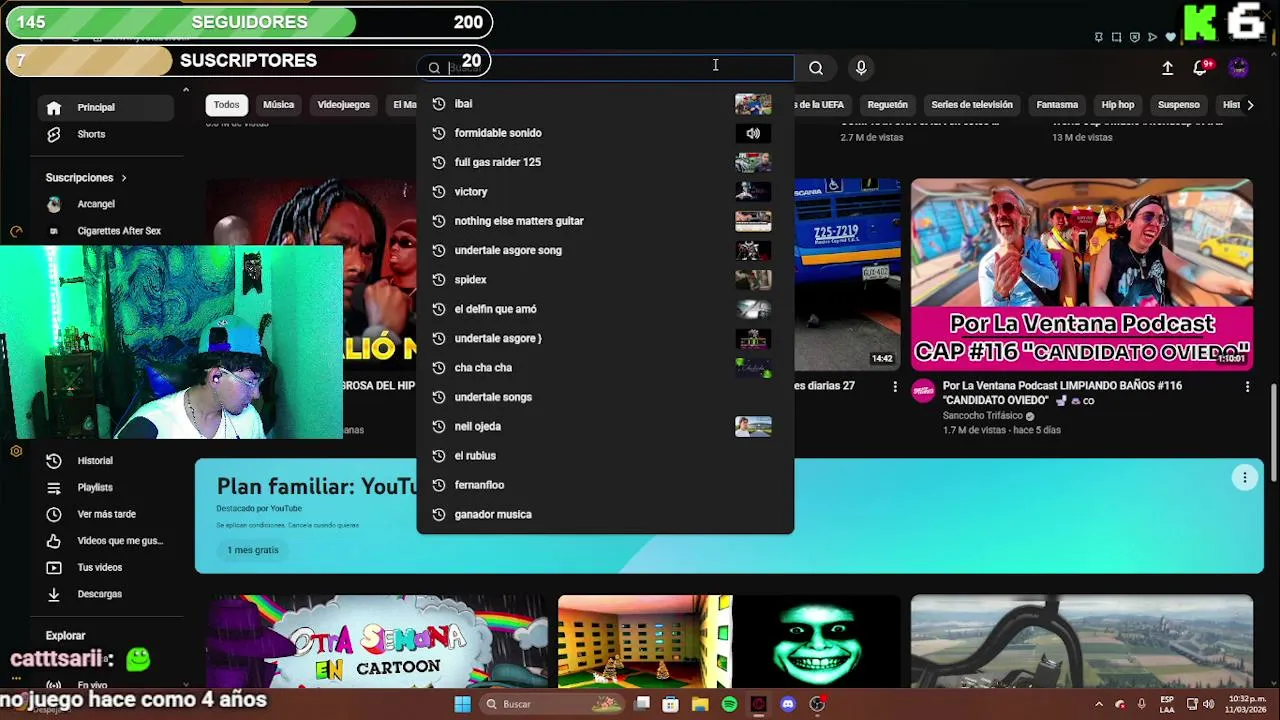Click thumbnail next to 'neil ojeda' suggestion
The width and height of the screenshot is (1280, 720).
tap(753, 426)
